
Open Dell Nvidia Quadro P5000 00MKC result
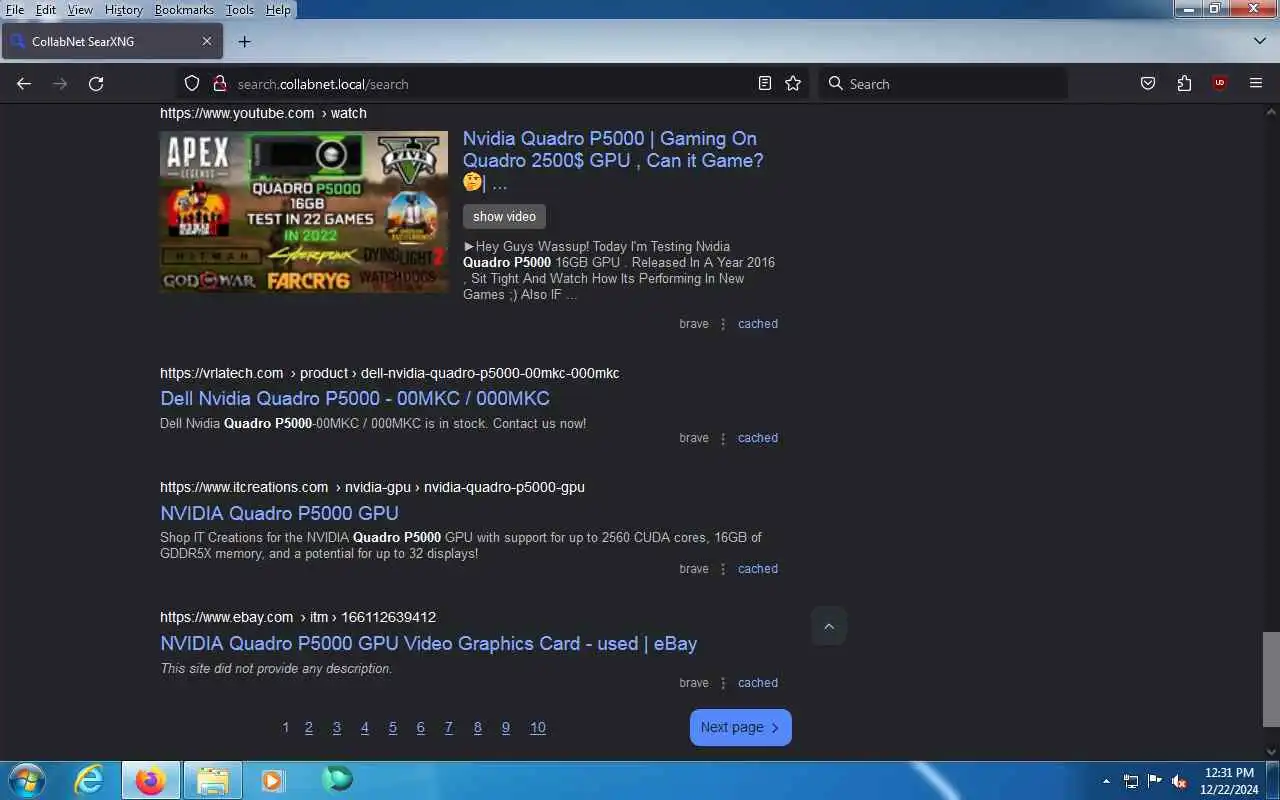coord(355,398)
